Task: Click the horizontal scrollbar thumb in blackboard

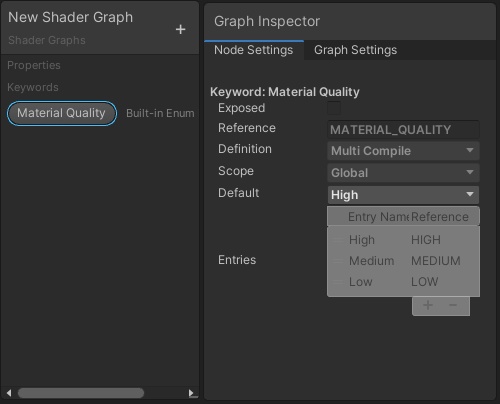Action: (81, 393)
